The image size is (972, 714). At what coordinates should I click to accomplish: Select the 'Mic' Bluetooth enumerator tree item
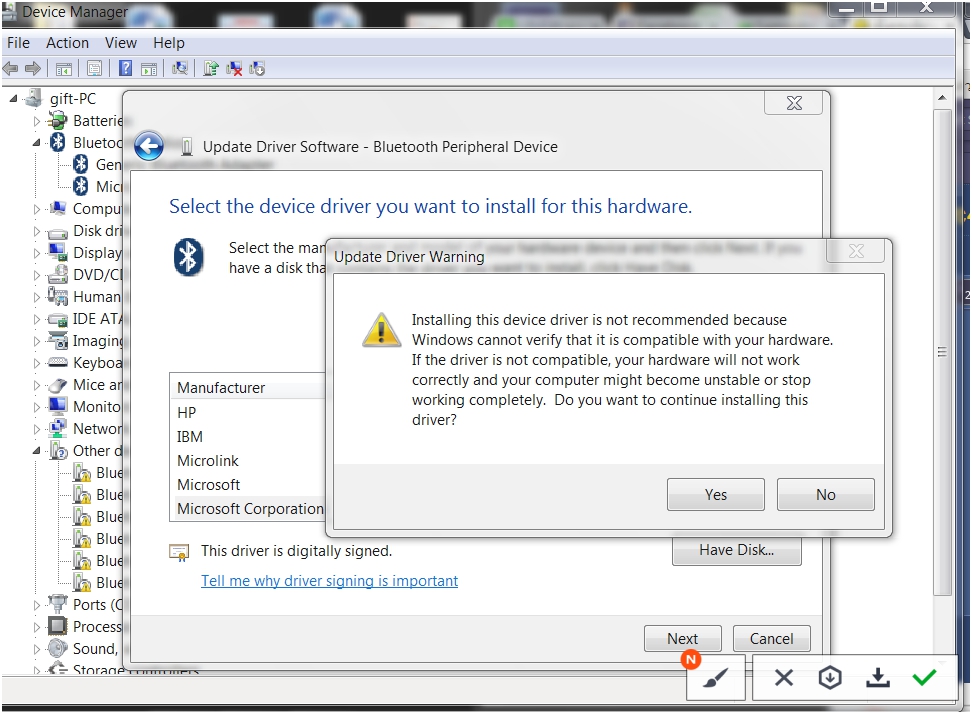99,186
